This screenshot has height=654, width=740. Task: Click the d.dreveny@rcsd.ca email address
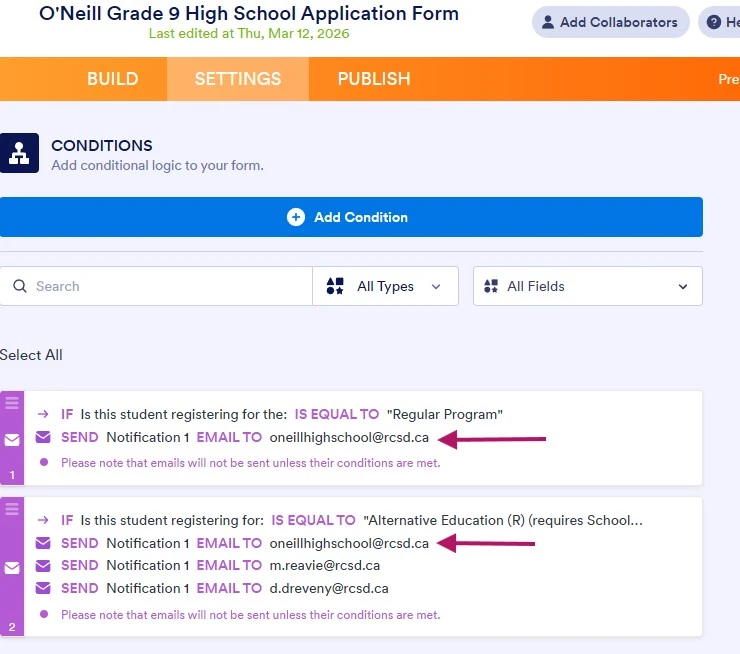pos(329,588)
